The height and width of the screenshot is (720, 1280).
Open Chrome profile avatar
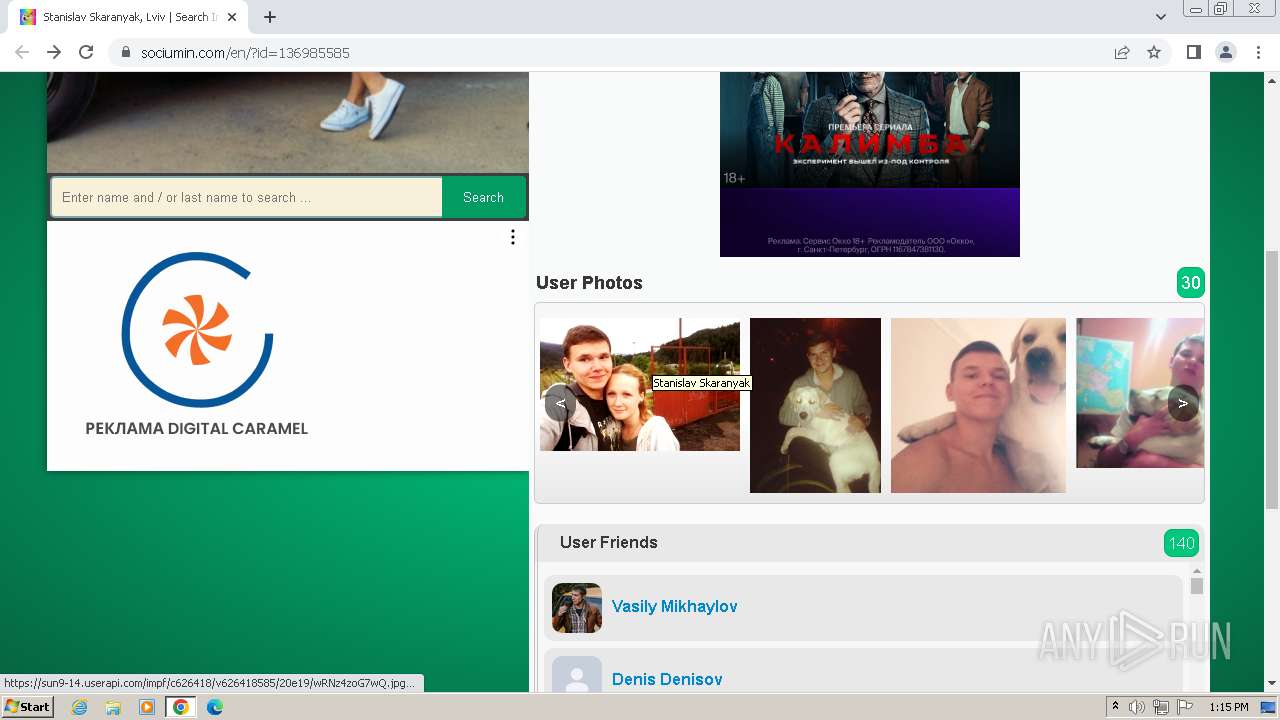1226,53
